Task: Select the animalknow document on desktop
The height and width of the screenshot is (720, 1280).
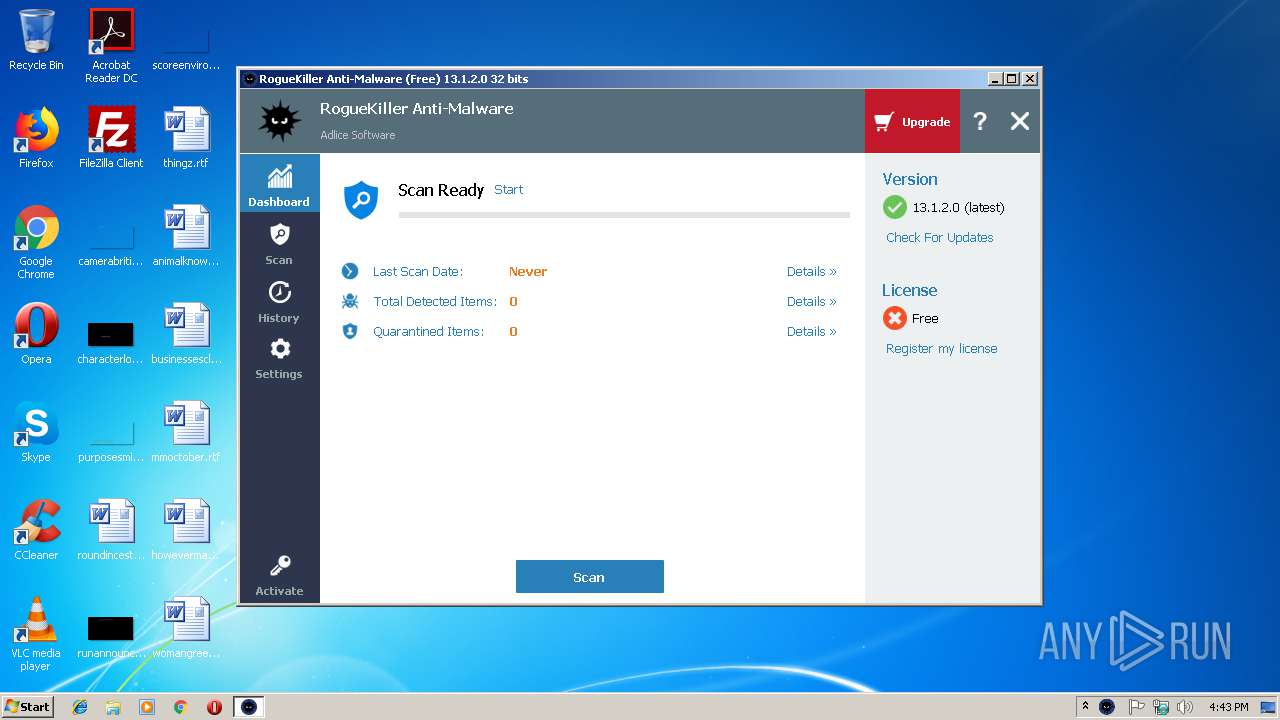Action: [x=186, y=236]
